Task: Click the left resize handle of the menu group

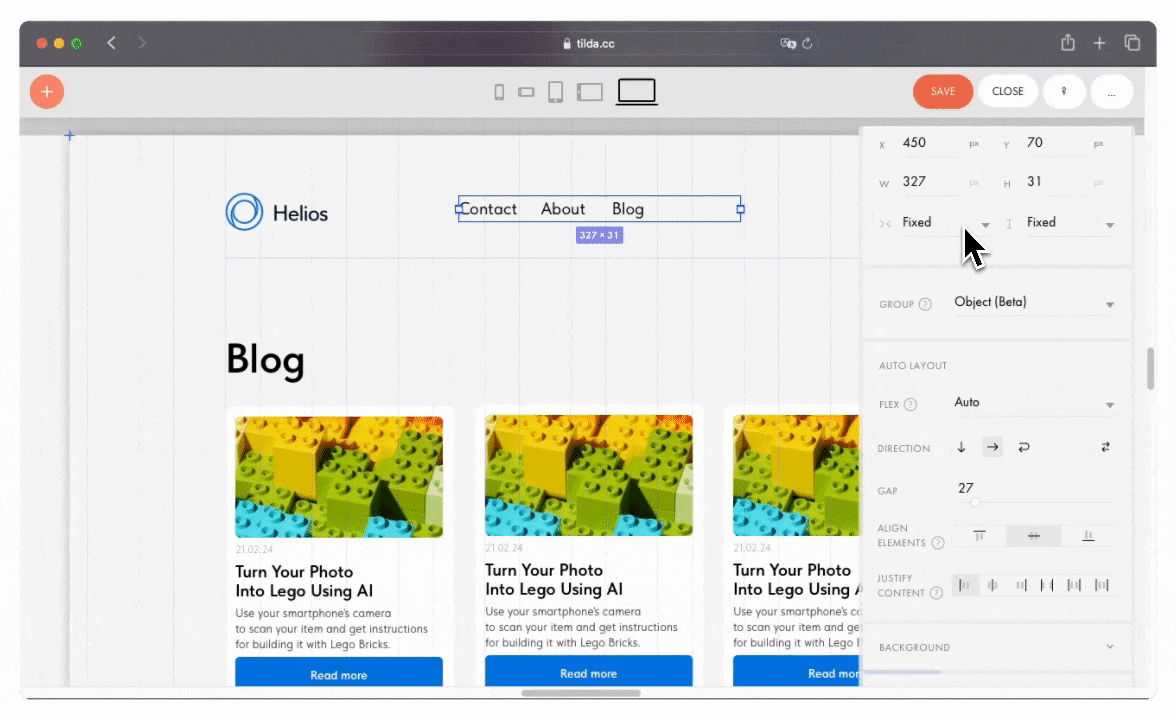Action: point(459,209)
